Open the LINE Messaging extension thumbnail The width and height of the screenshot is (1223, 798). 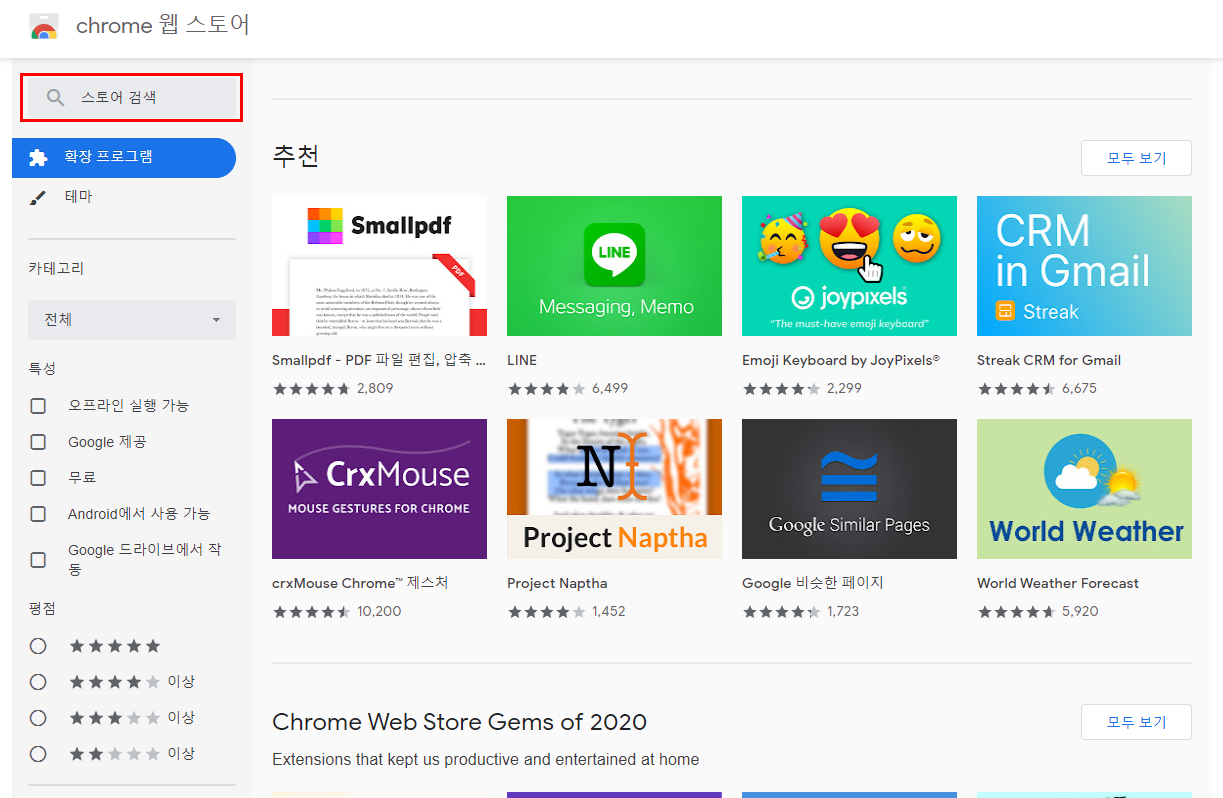click(x=614, y=266)
